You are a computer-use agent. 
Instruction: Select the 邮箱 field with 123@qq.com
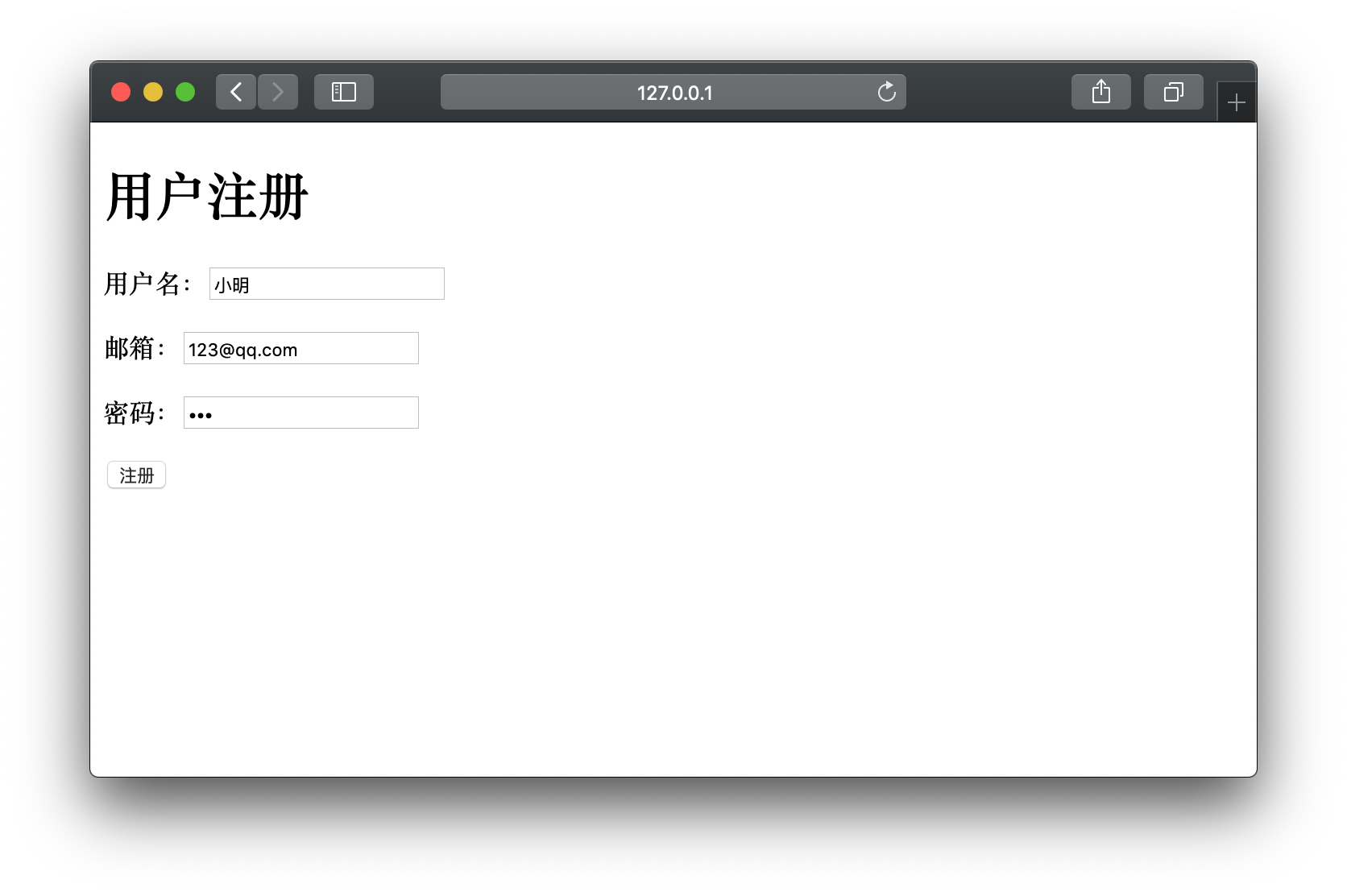[x=301, y=348]
